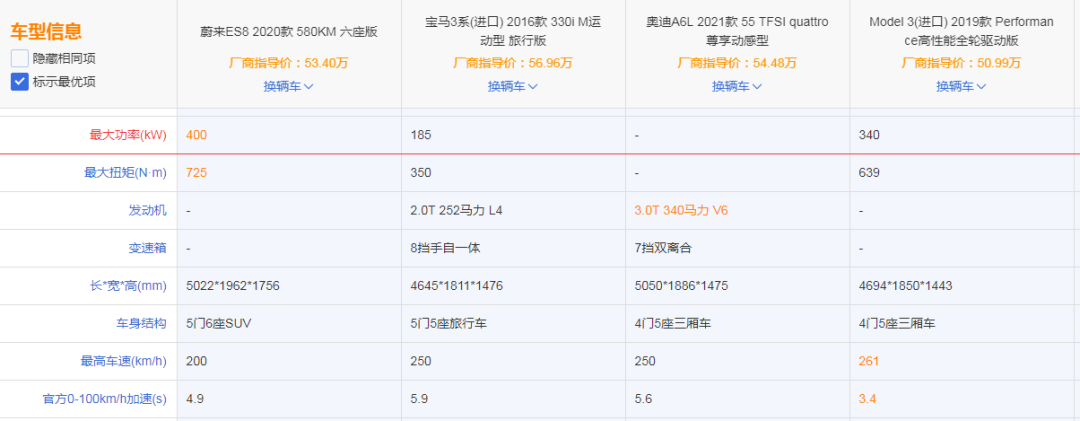Select acceleration value 4.9

(194, 399)
